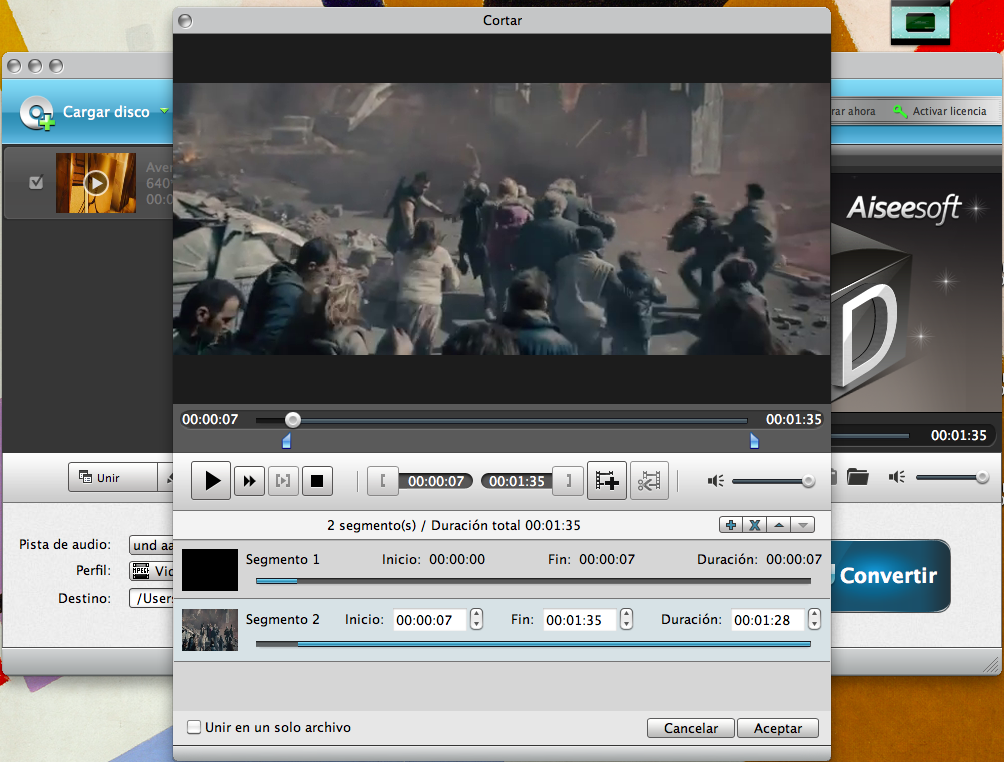This screenshot has height=762, width=1004.
Task: Click the split segment scissors icon
Action: click(649, 480)
